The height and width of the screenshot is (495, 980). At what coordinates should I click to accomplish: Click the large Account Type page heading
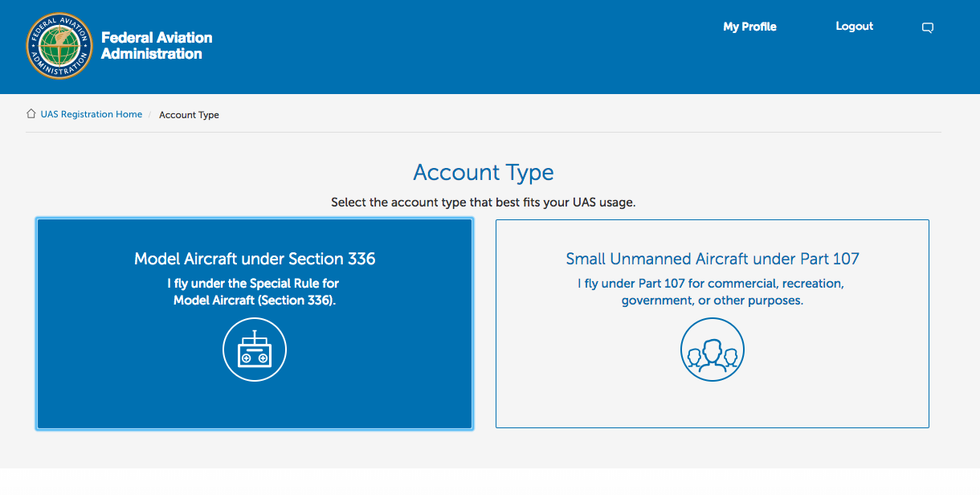point(483,172)
